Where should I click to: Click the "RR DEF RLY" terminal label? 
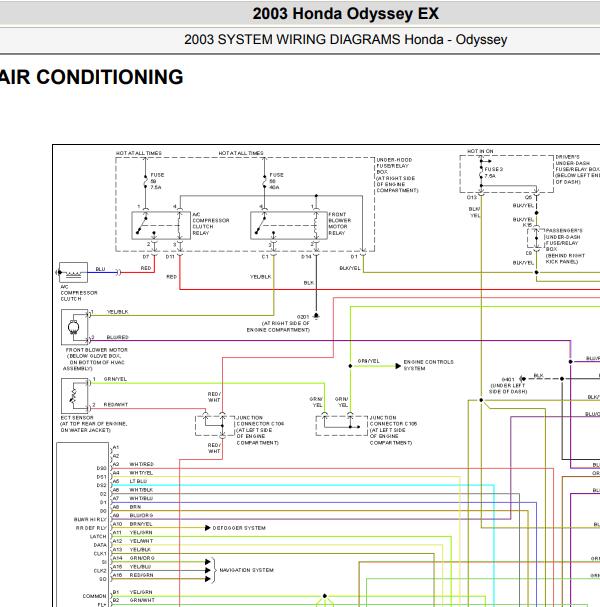(x=91, y=528)
